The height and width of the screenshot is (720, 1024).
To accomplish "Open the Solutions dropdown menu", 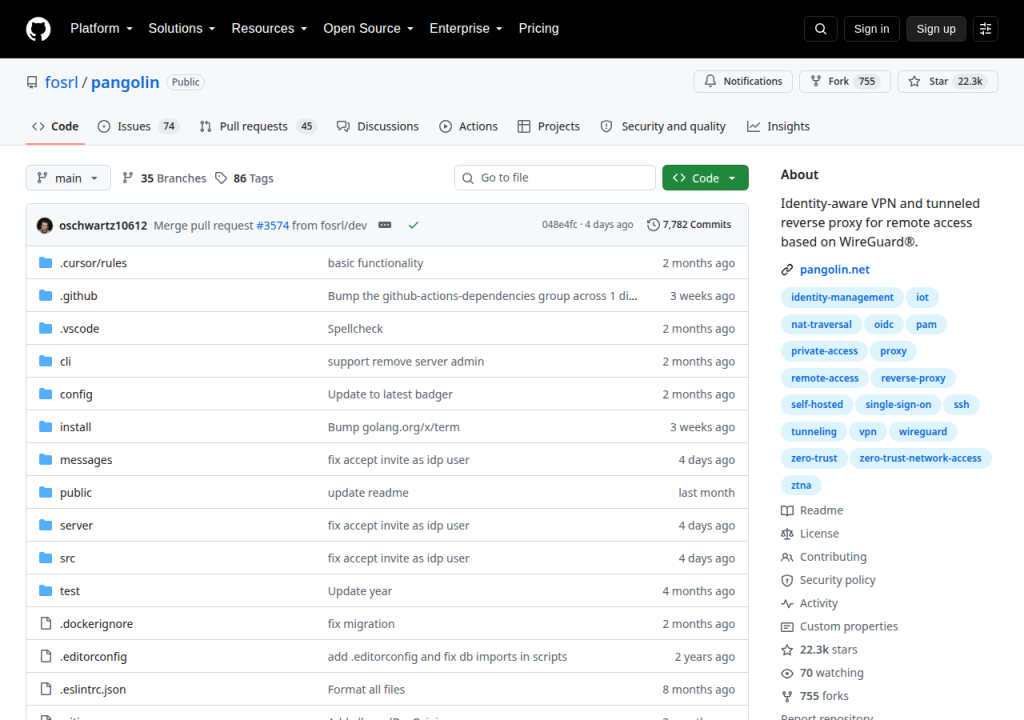I will [x=182, y=29].
